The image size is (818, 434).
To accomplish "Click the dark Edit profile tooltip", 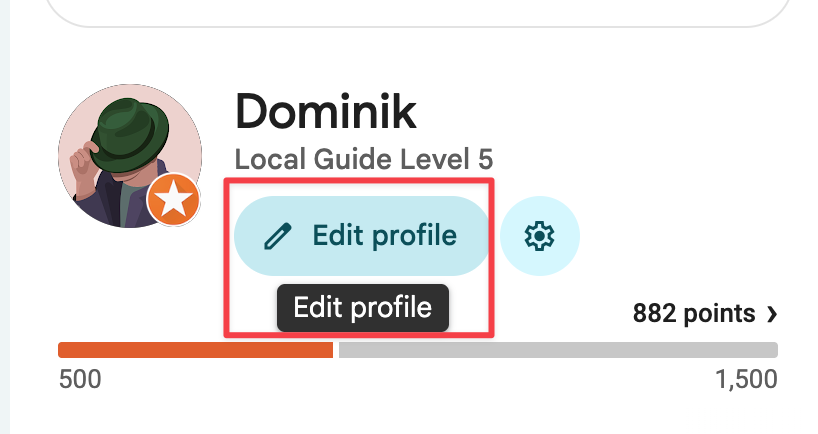I will pos(363,307).
